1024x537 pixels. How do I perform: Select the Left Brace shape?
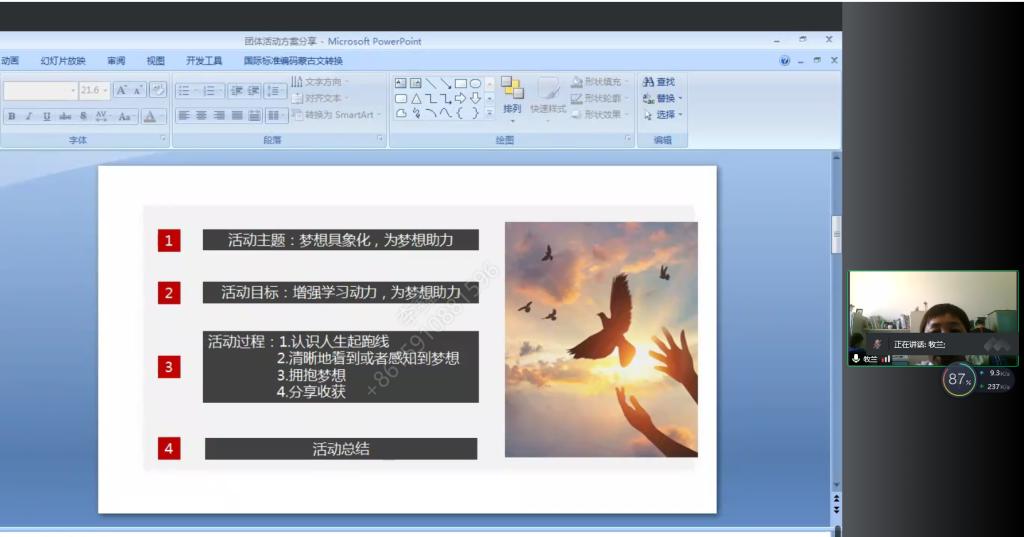[460, 113]
